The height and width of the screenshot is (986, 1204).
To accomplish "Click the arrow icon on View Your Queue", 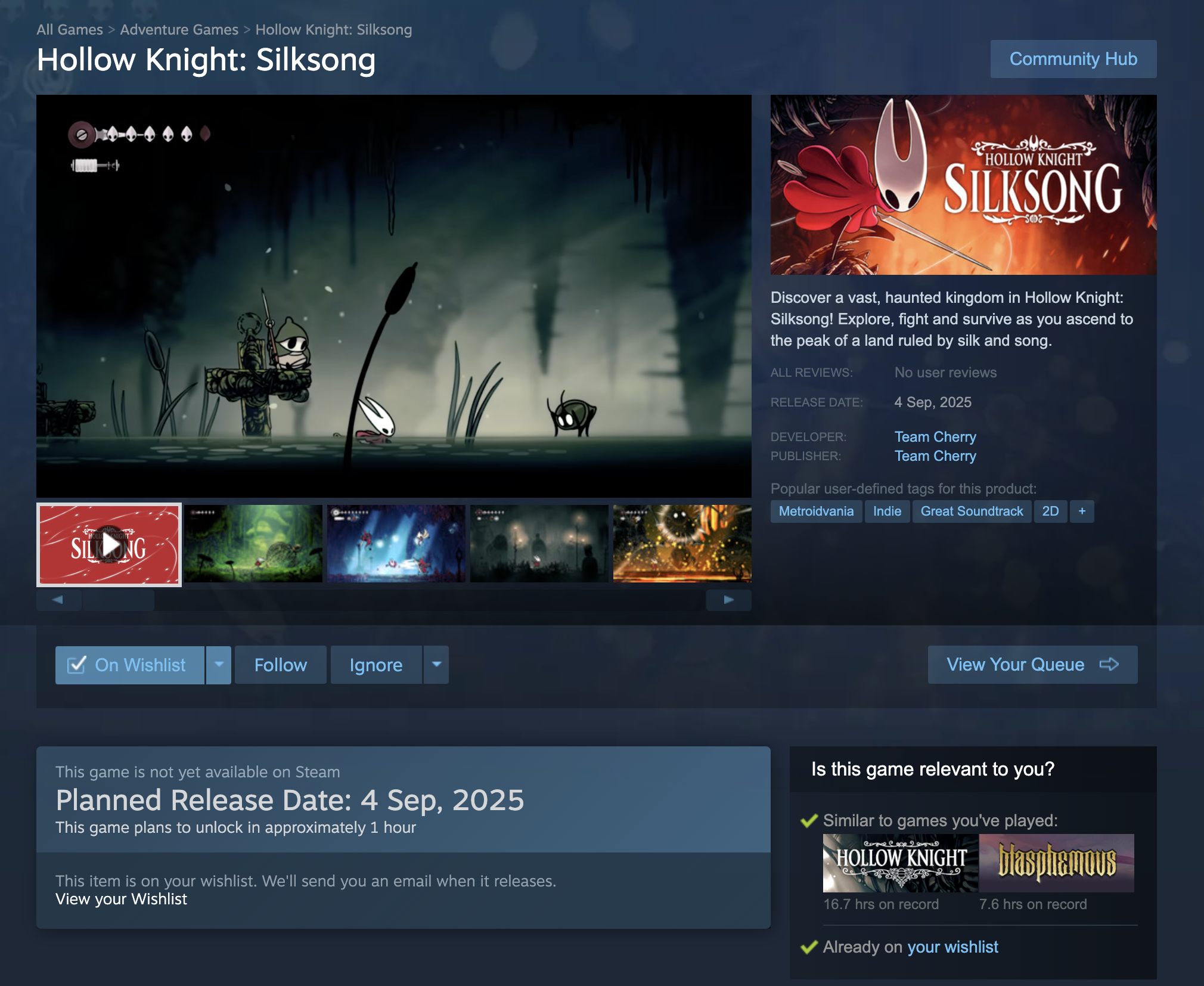I will 1109,664.
